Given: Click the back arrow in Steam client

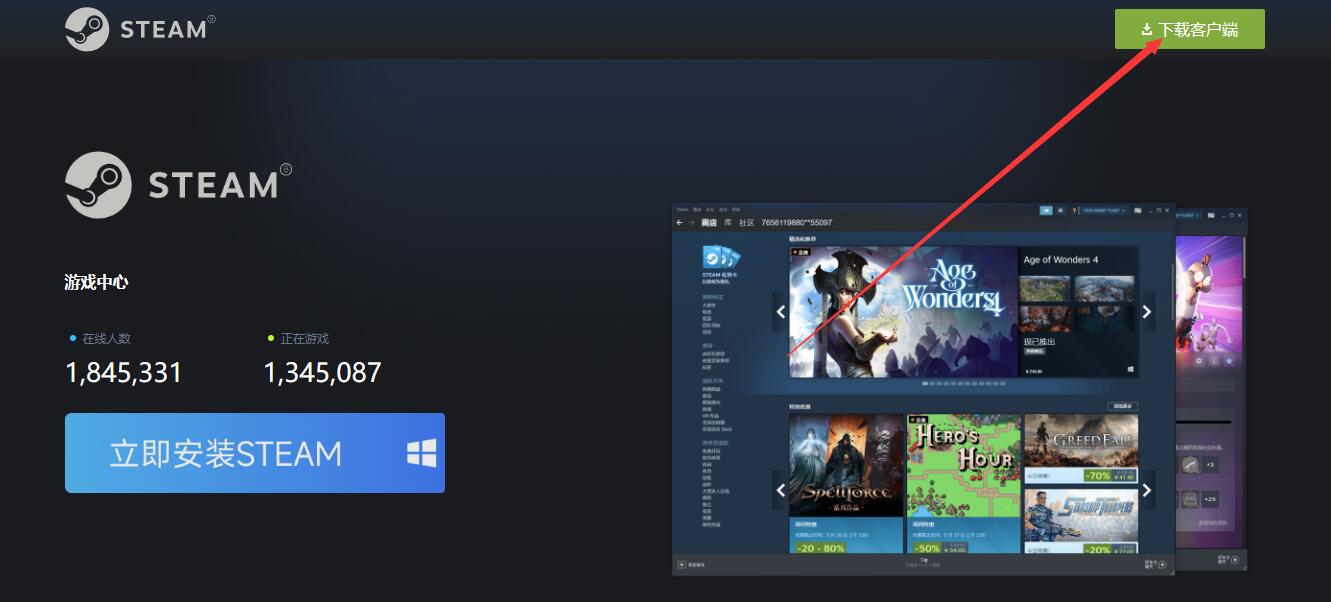Looking at the screenshot, I should (x=680, y=222).
